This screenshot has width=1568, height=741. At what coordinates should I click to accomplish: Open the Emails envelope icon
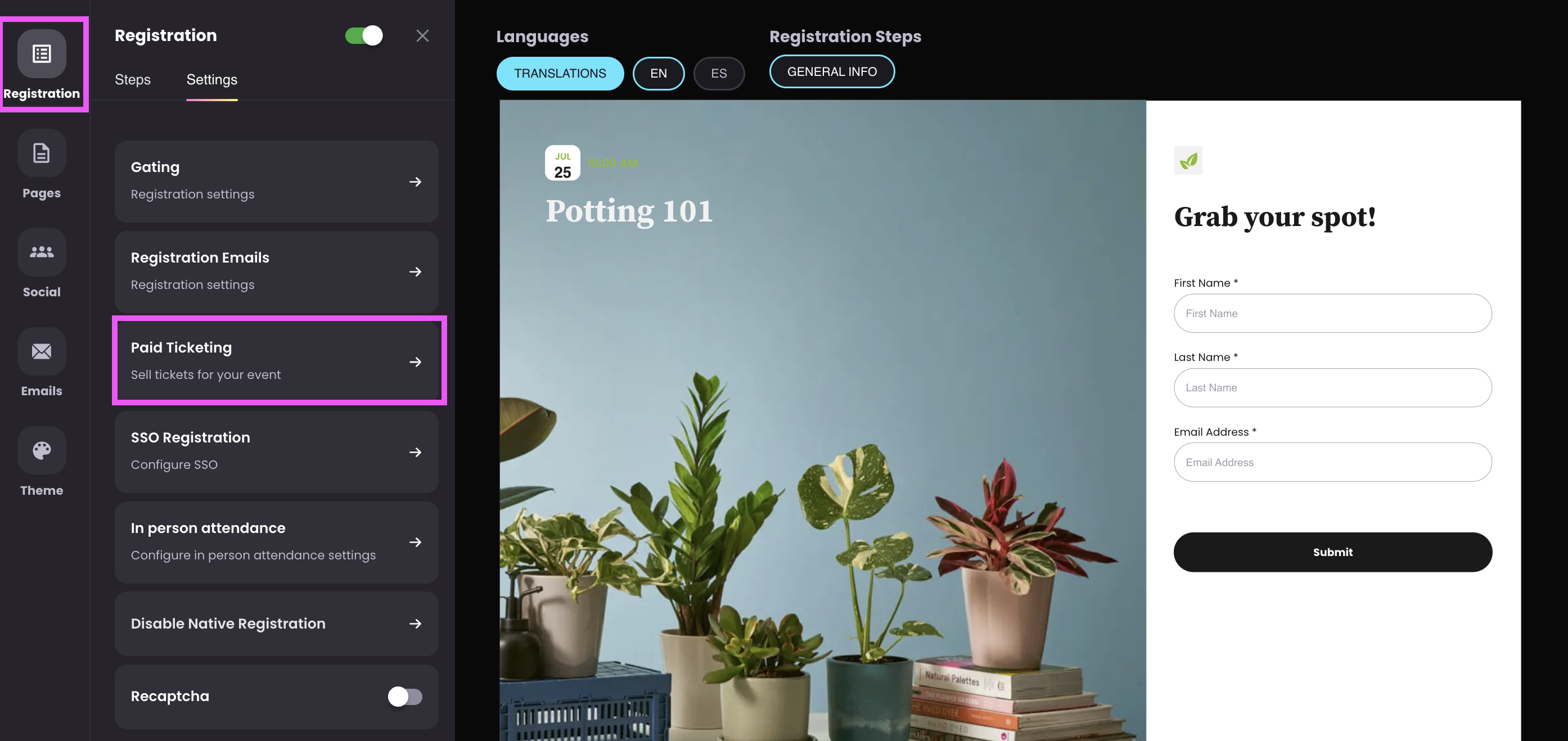pyautogui.click(x=42, y=351)
